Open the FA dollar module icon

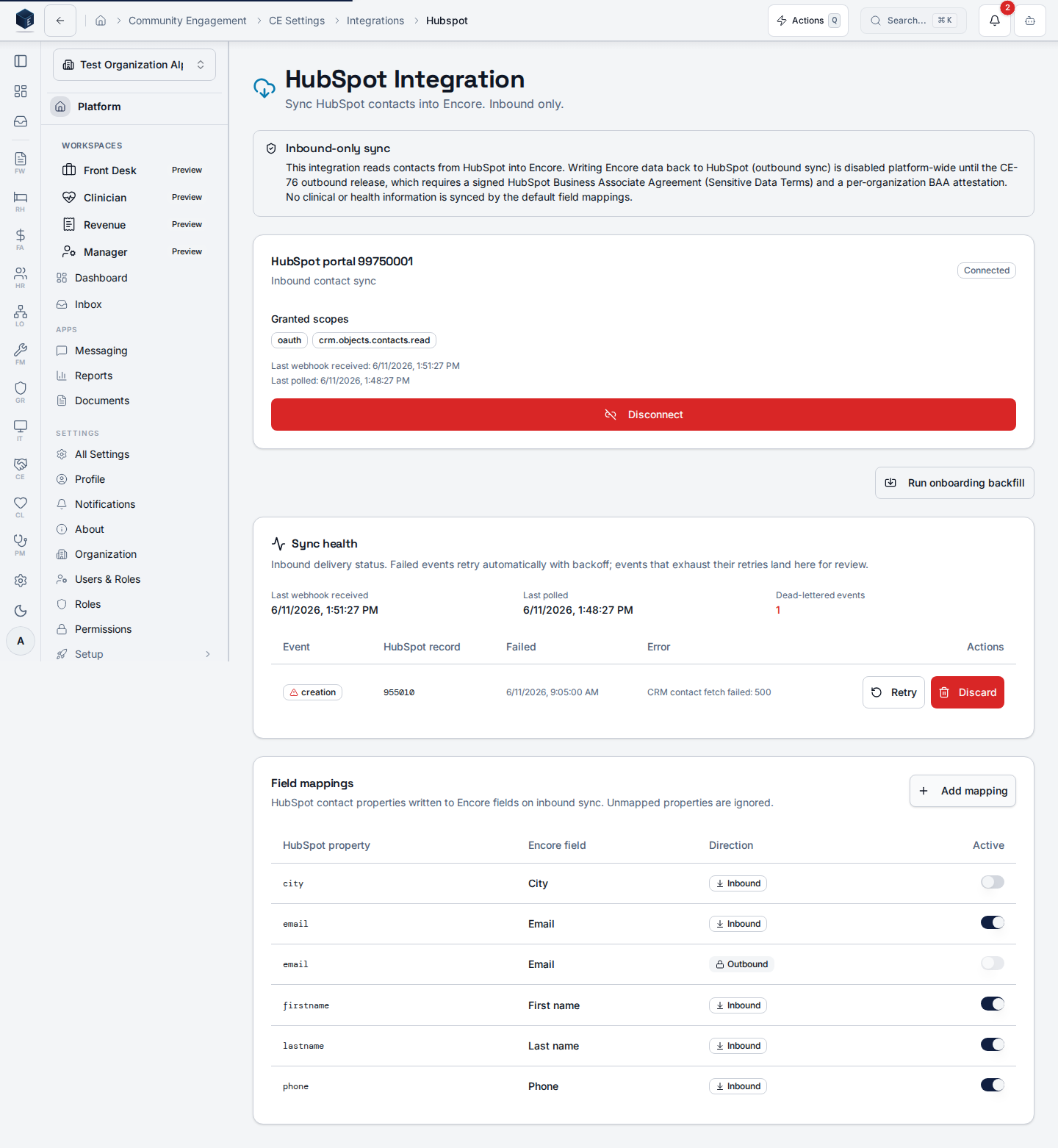(21, 239)
